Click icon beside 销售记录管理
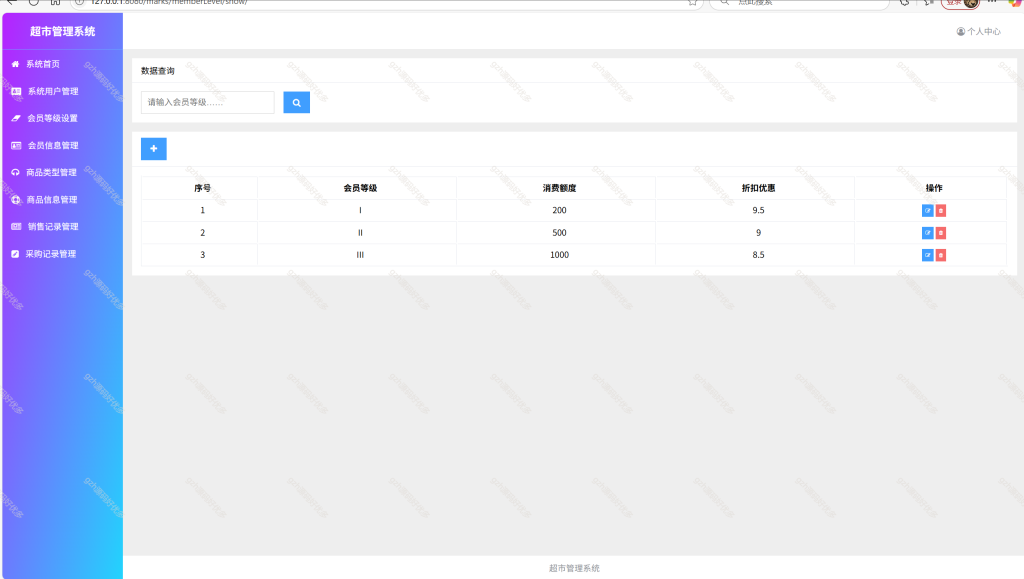Image resolution: width=1024 pixels, height=579 pixels. pos(16,227)
